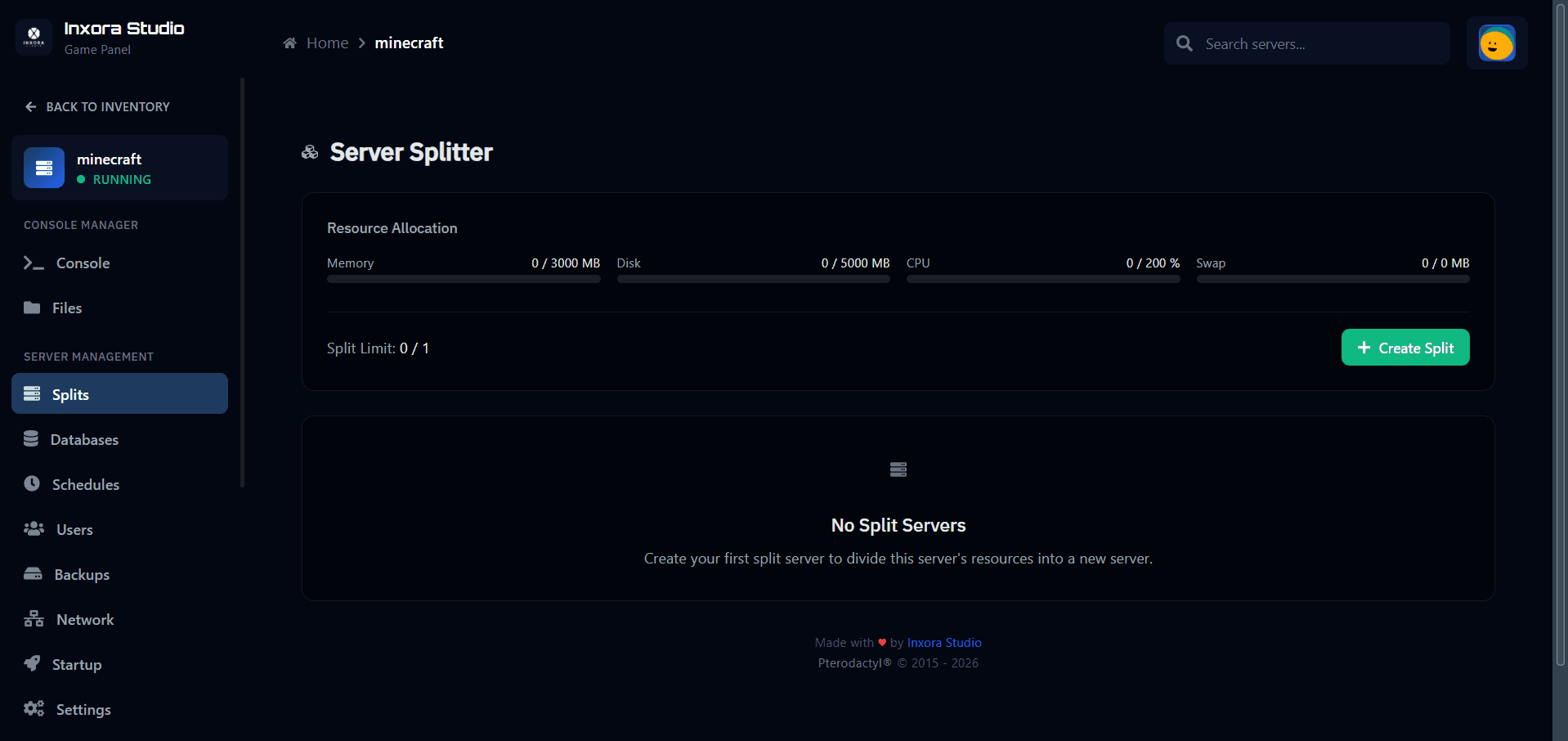Click the Settings gears icon
The image size is (1568, 741).
pyautogui.click(x=33, y=708)
